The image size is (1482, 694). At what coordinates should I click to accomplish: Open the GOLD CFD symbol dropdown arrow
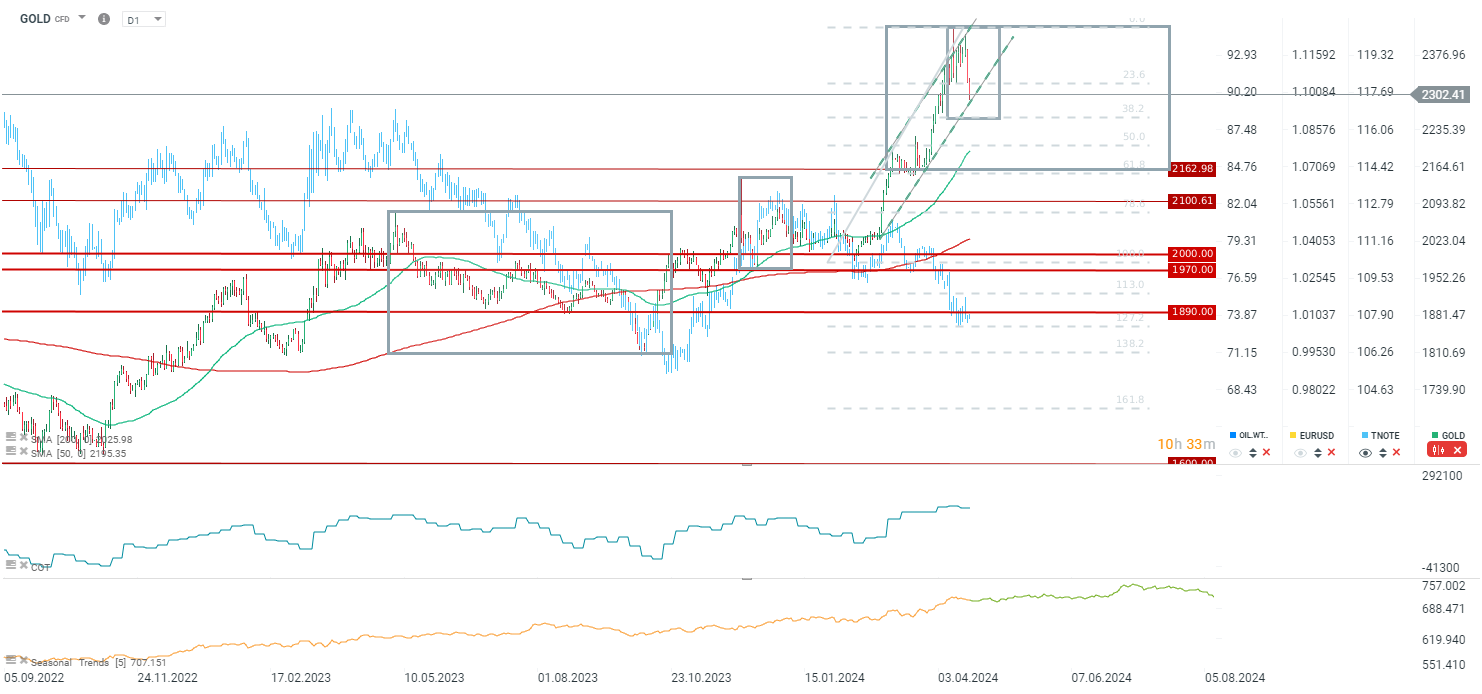82,18
